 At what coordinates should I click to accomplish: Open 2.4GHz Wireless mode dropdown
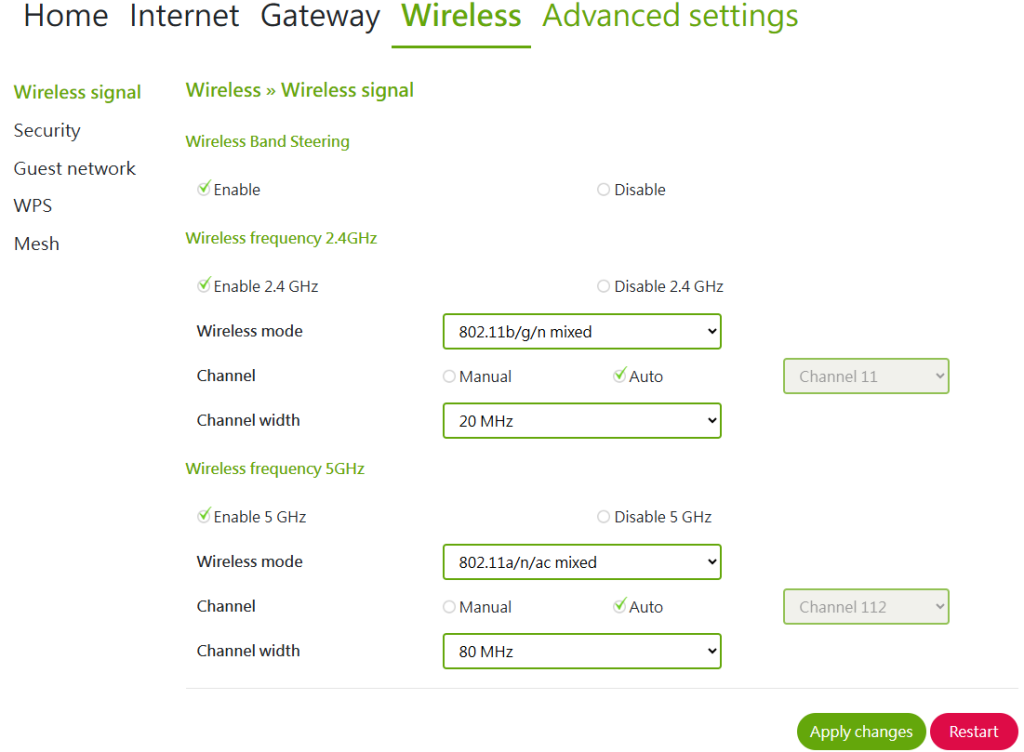pos(581,332)
